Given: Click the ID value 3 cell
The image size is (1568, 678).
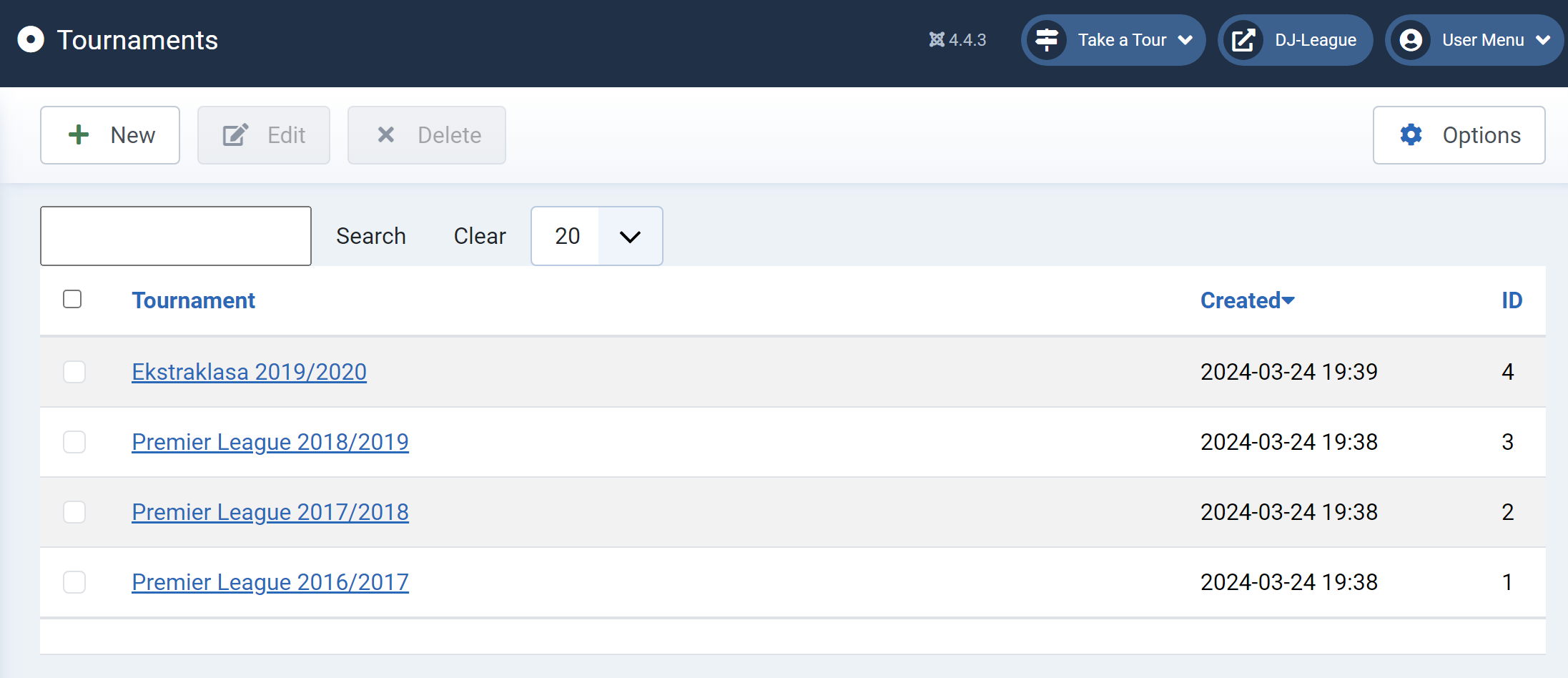Looking at the screenshot, I should click(x=1507, y=442).
